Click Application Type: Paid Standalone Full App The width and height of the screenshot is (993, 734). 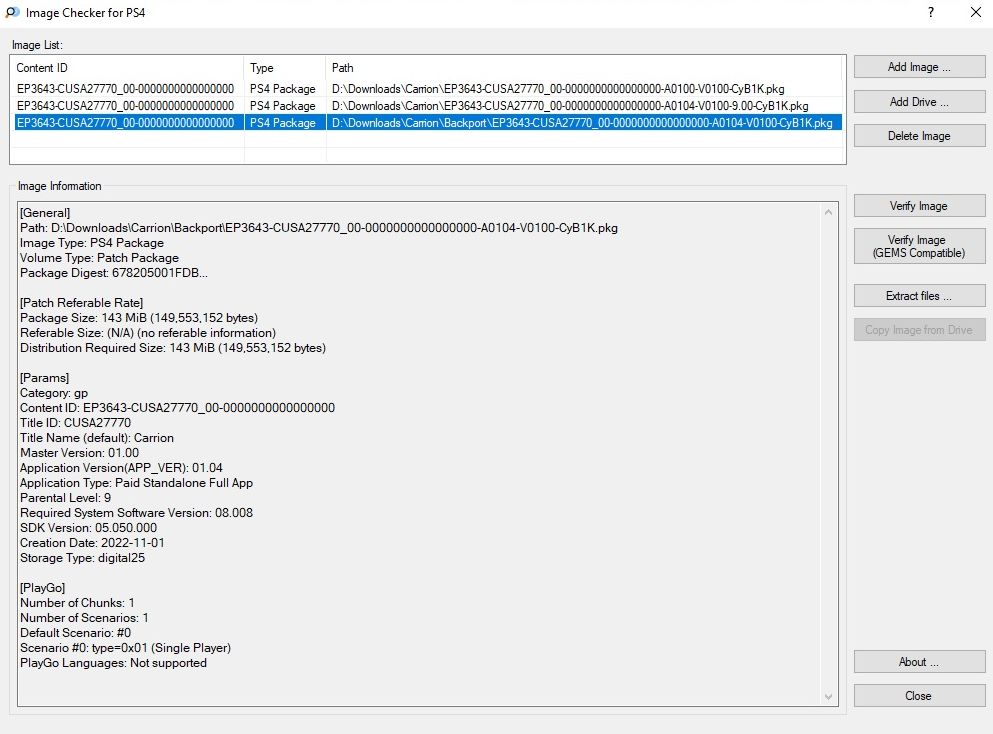pyautogui.click(x=136, y=483)
